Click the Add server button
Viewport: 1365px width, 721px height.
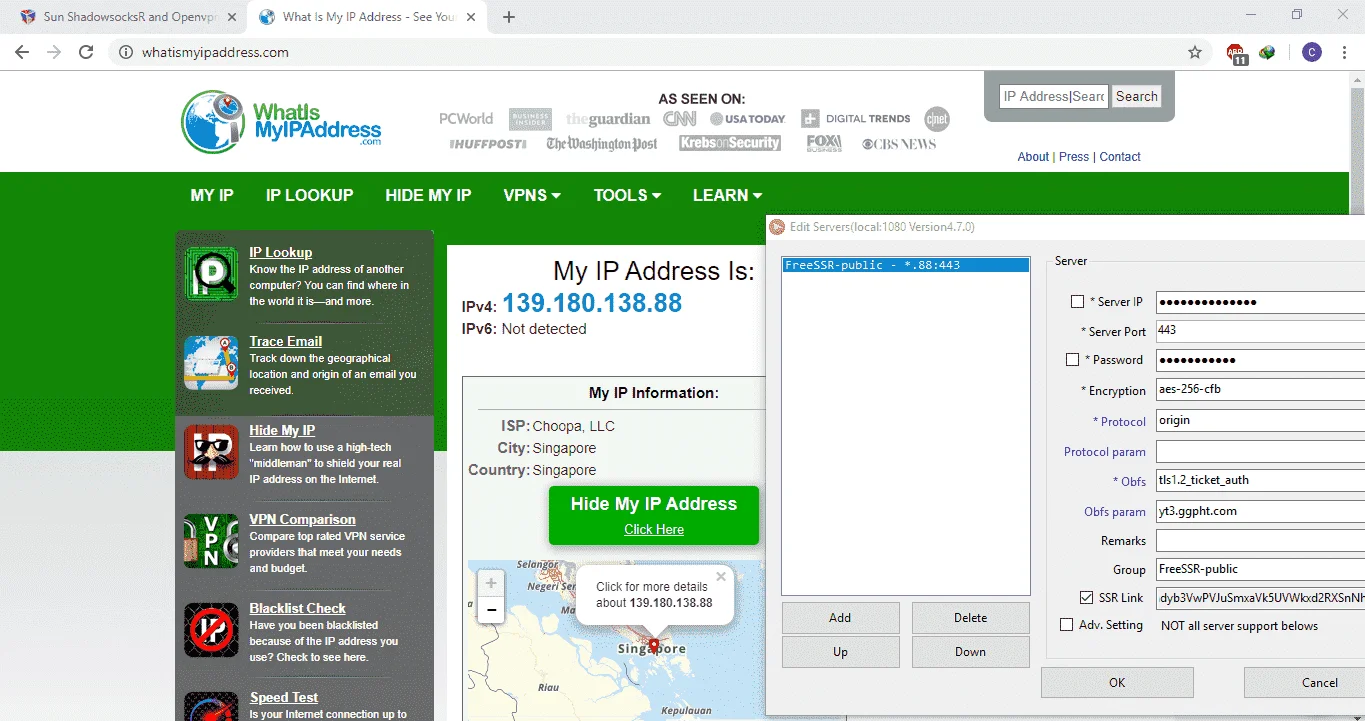[x=840, y=618]
